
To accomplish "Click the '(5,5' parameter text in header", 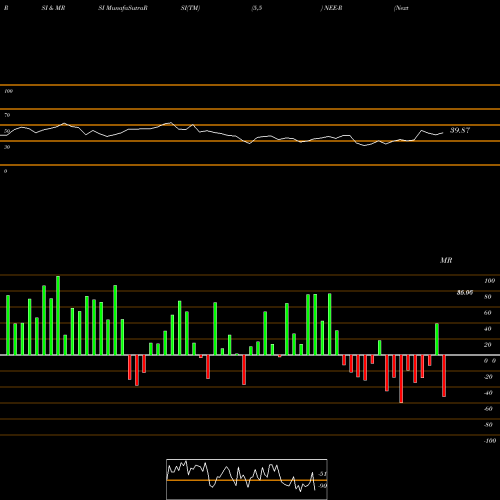I will [257, 8].
